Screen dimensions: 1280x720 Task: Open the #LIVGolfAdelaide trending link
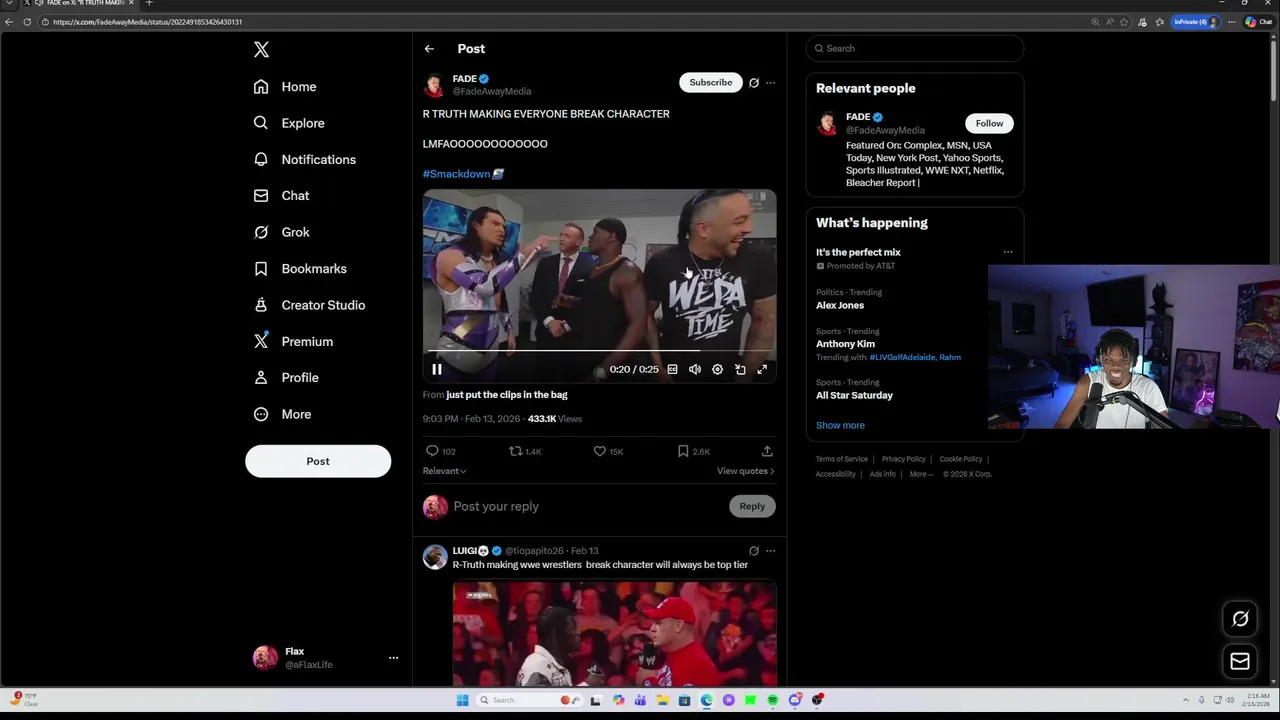pos(902,357)
